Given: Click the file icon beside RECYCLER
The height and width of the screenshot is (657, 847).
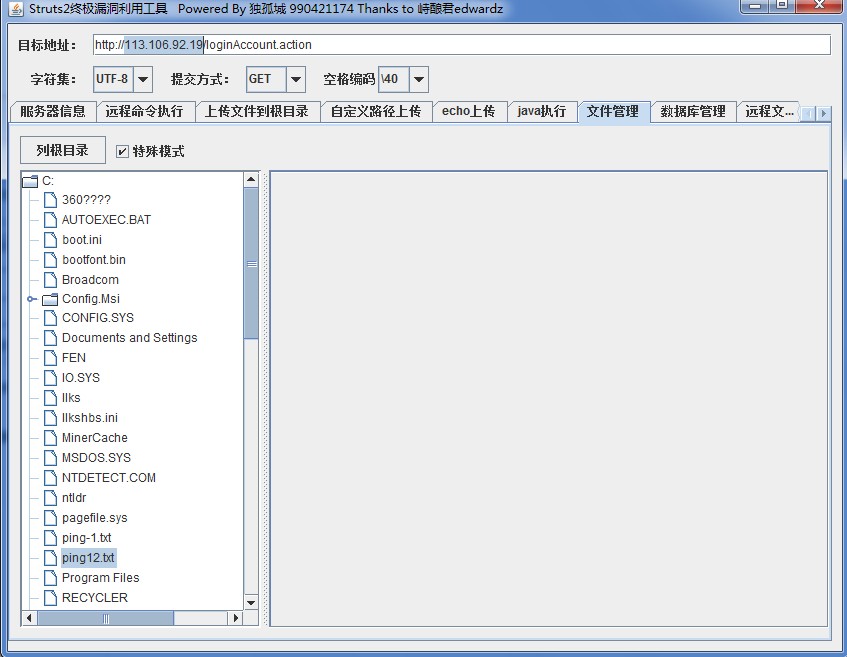Looking at the screenshot, I should pos(50,598).
